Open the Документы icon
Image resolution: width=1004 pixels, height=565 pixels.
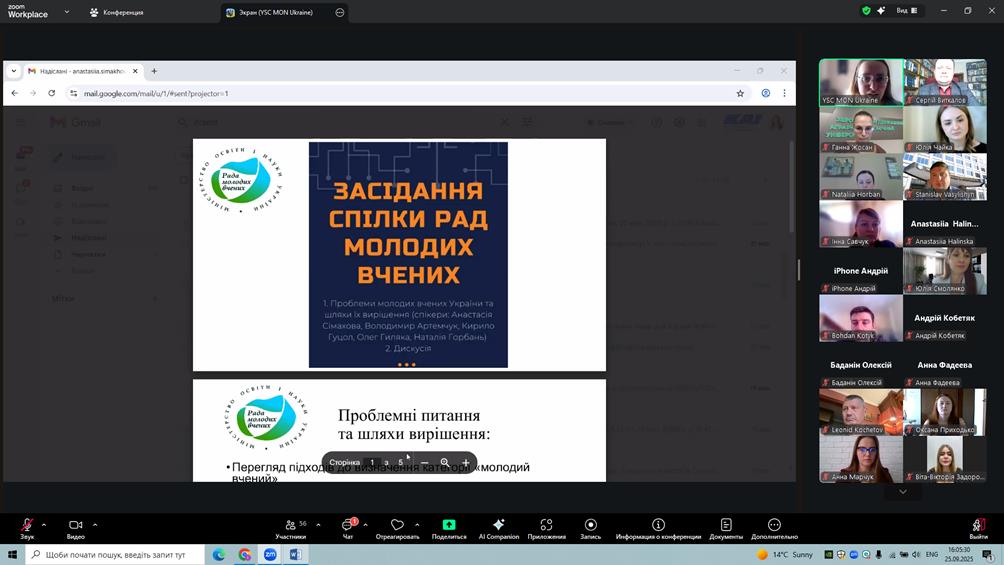pos(726,526)
